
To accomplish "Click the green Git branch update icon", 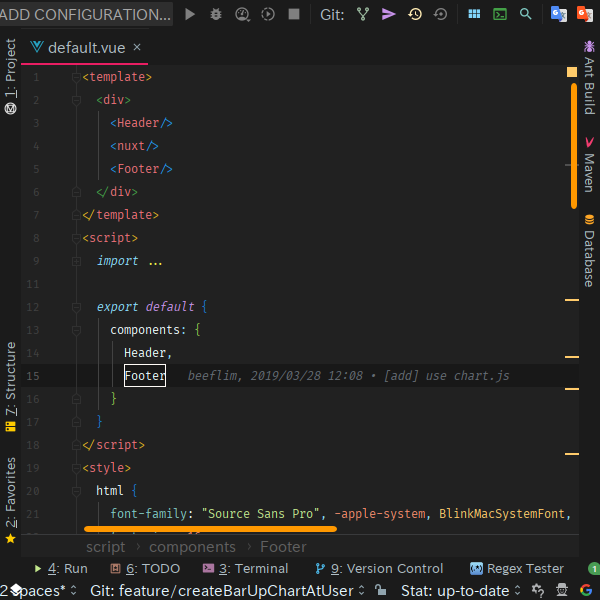I will 363,14.
